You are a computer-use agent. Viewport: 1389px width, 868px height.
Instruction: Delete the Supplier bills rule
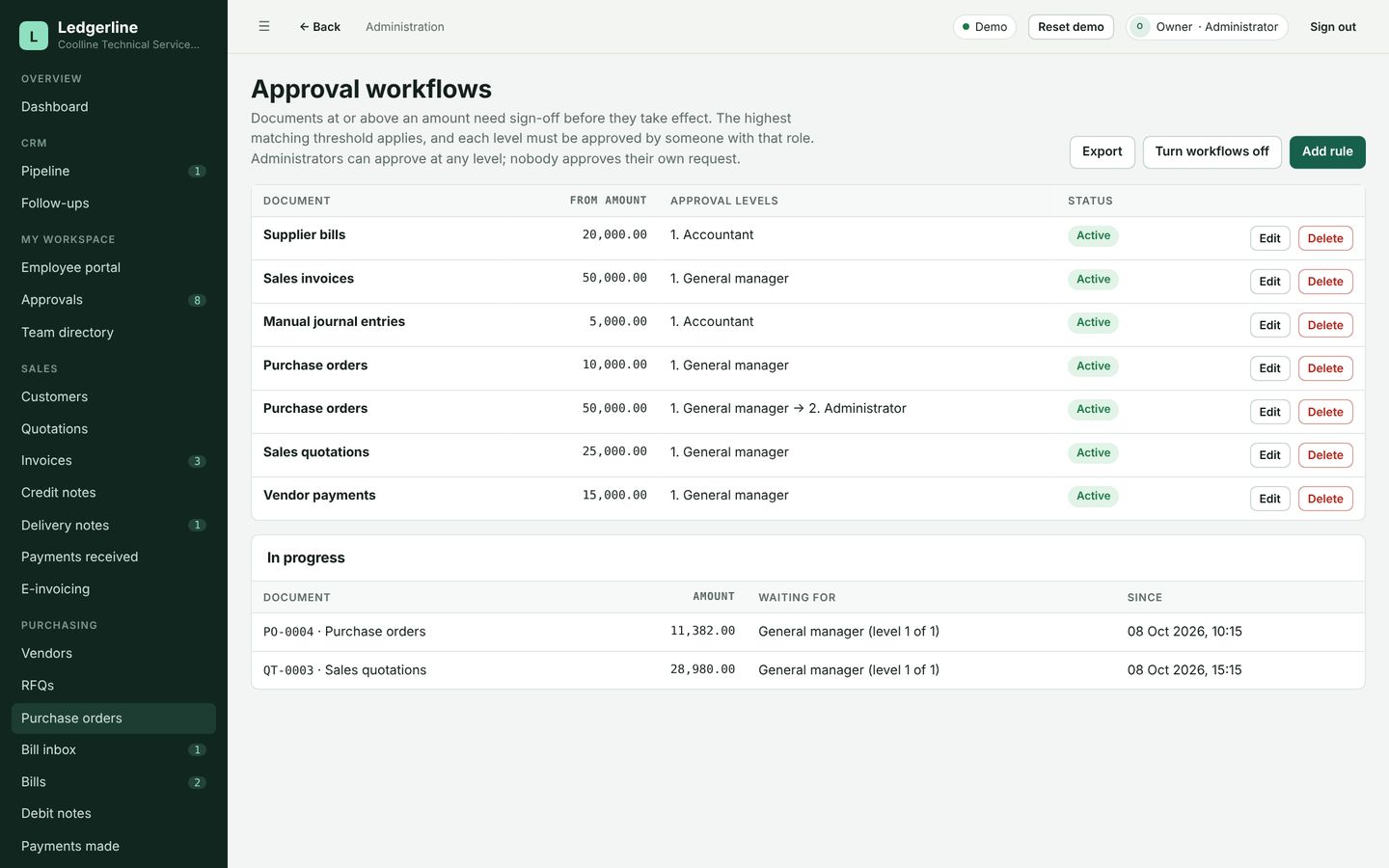click(x=1325, y=238)
